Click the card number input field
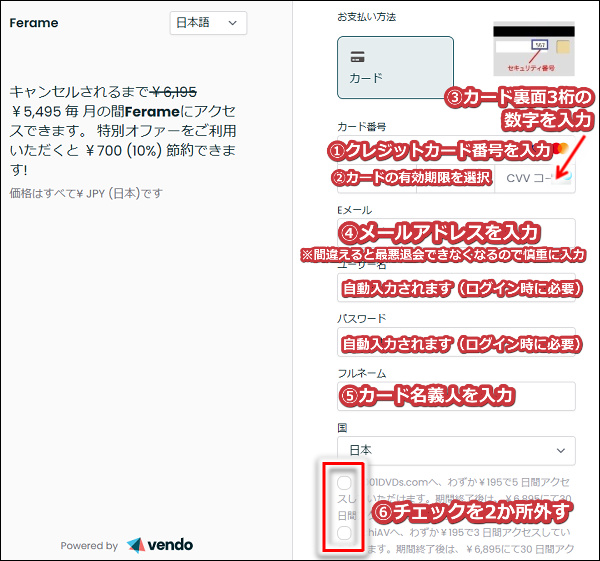This screenshot has height=561, width=600. [x=456, y=150]
